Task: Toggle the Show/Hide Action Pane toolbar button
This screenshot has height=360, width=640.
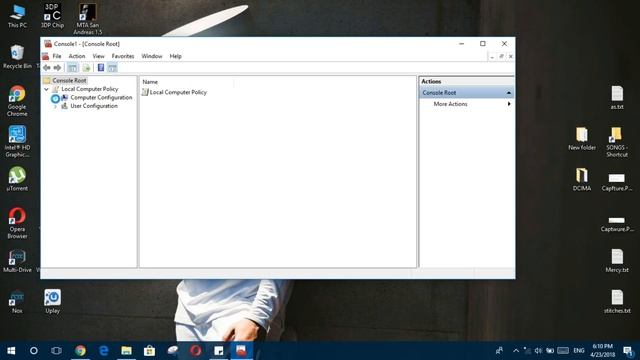Action: coord(112,68)
